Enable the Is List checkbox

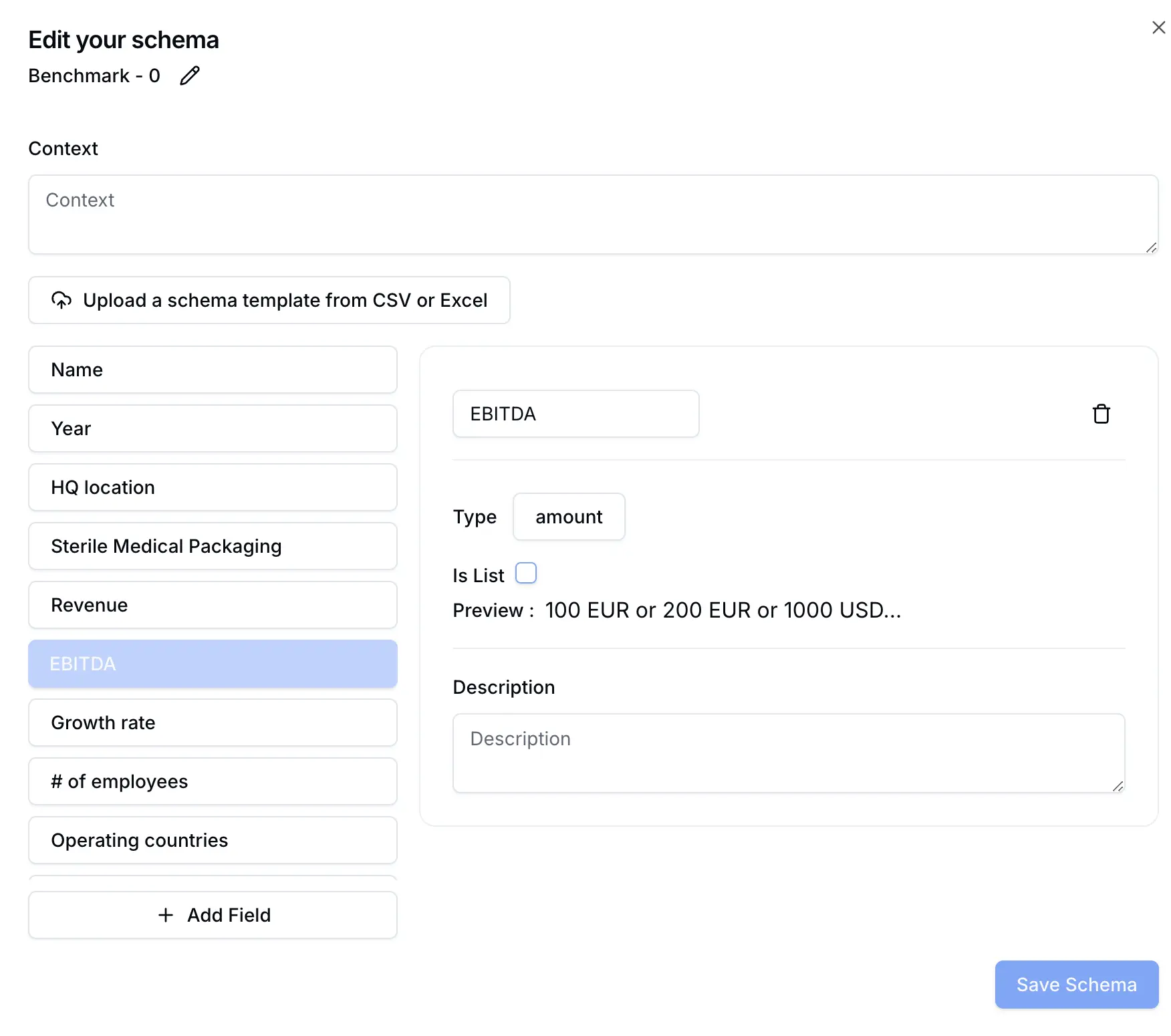point(526,573)
